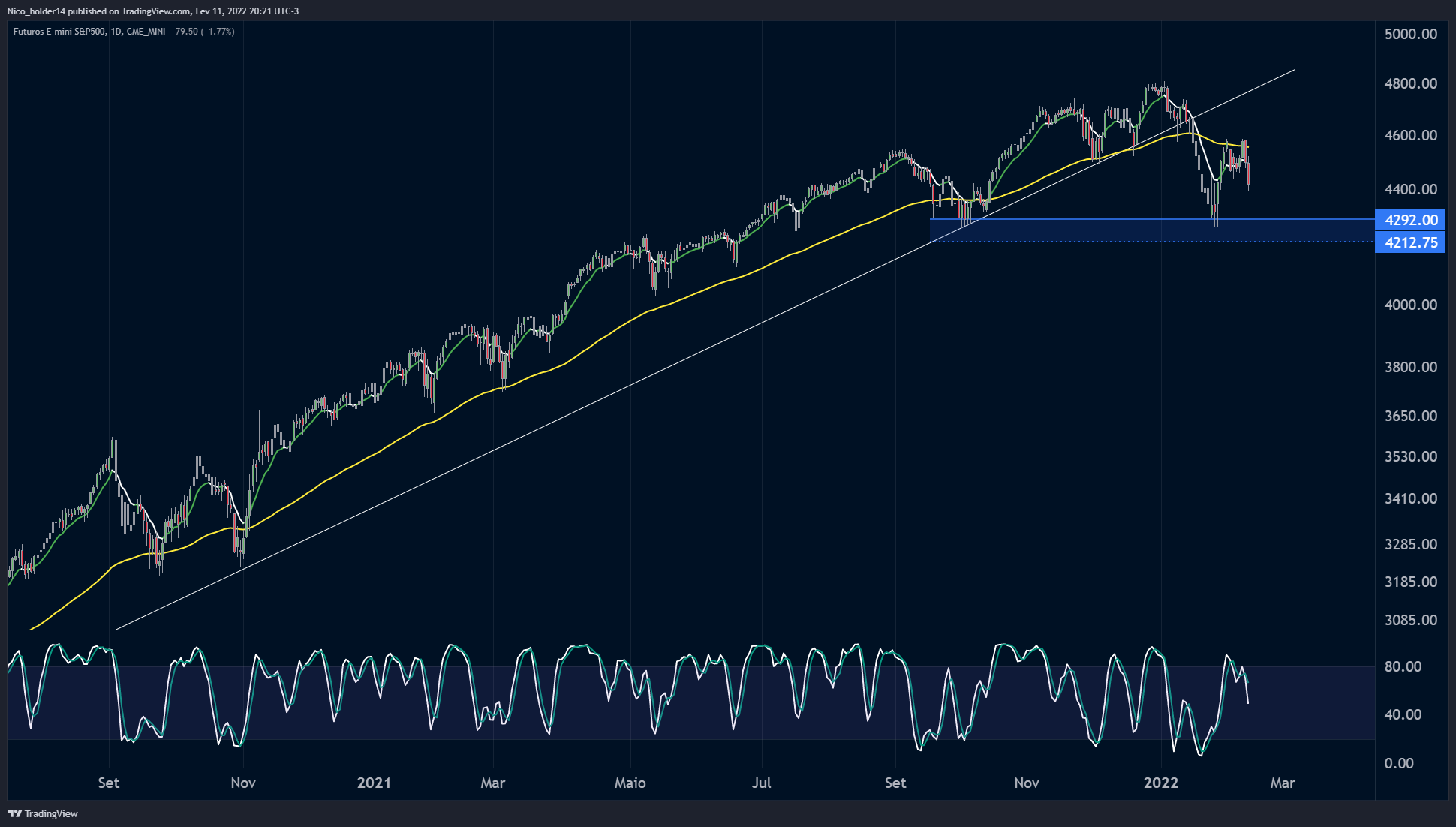Click the published on TradingView.com header text
Screen dimensions: 1456x827
pyautogui.click(x=129, y=11)
